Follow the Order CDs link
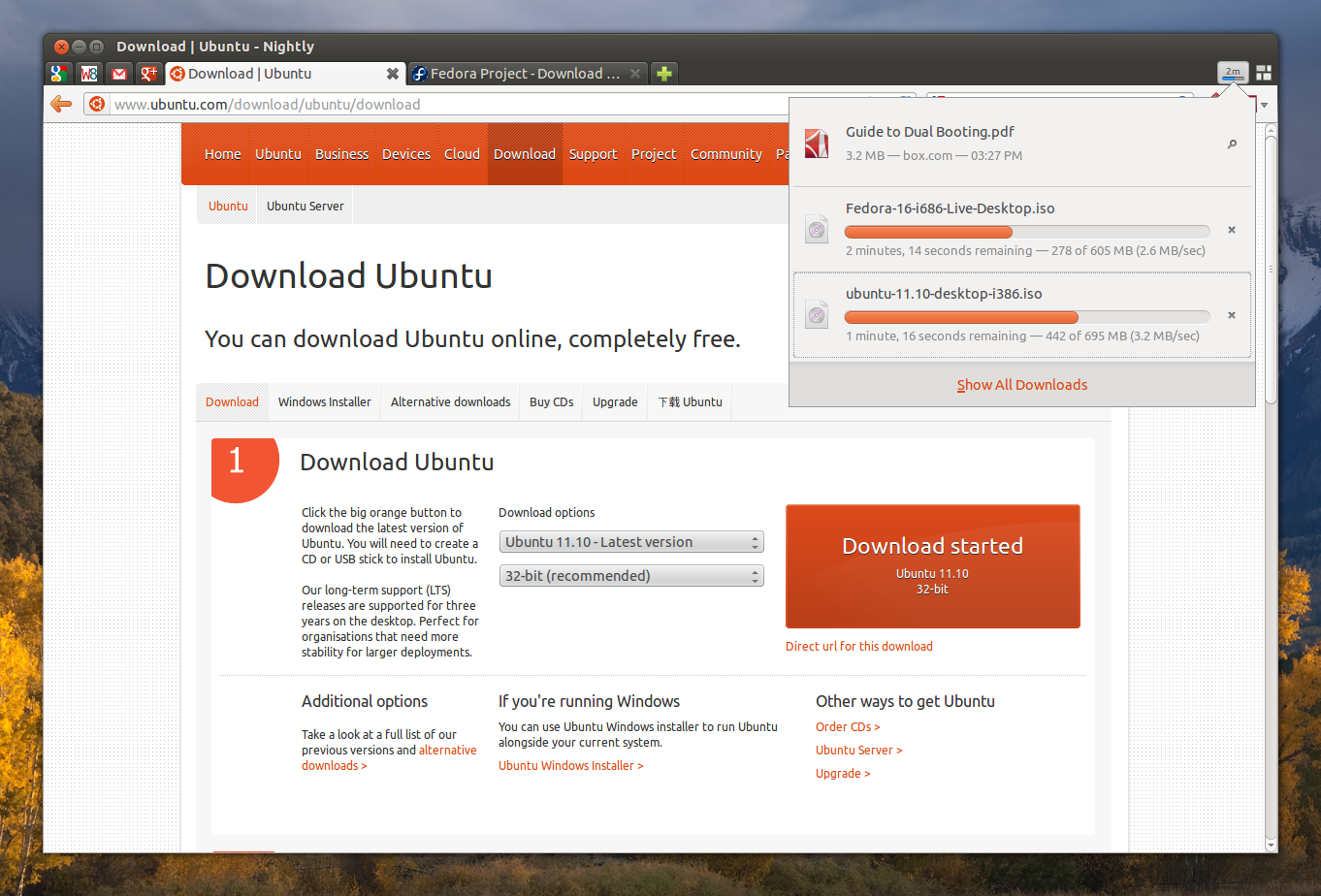The width and height of the screenshot is (1321, 896). tap(848, 727)
